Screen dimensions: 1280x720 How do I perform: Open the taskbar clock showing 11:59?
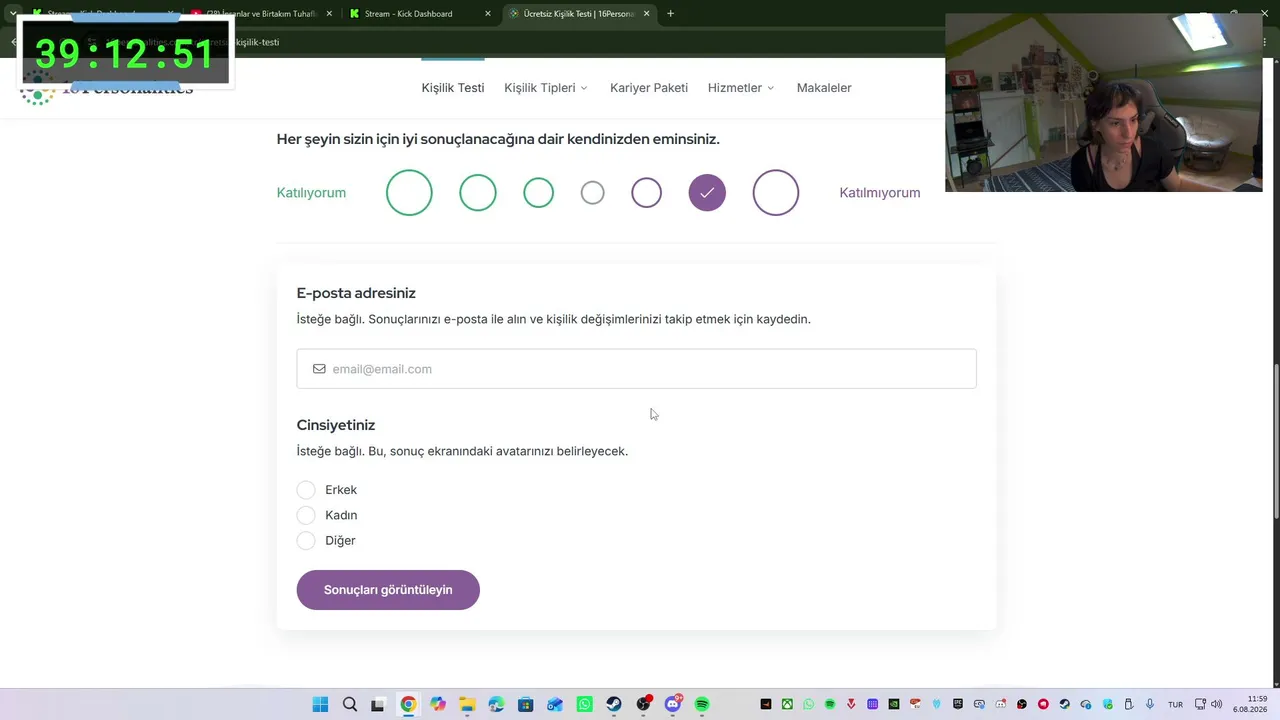coord(1249,704)
